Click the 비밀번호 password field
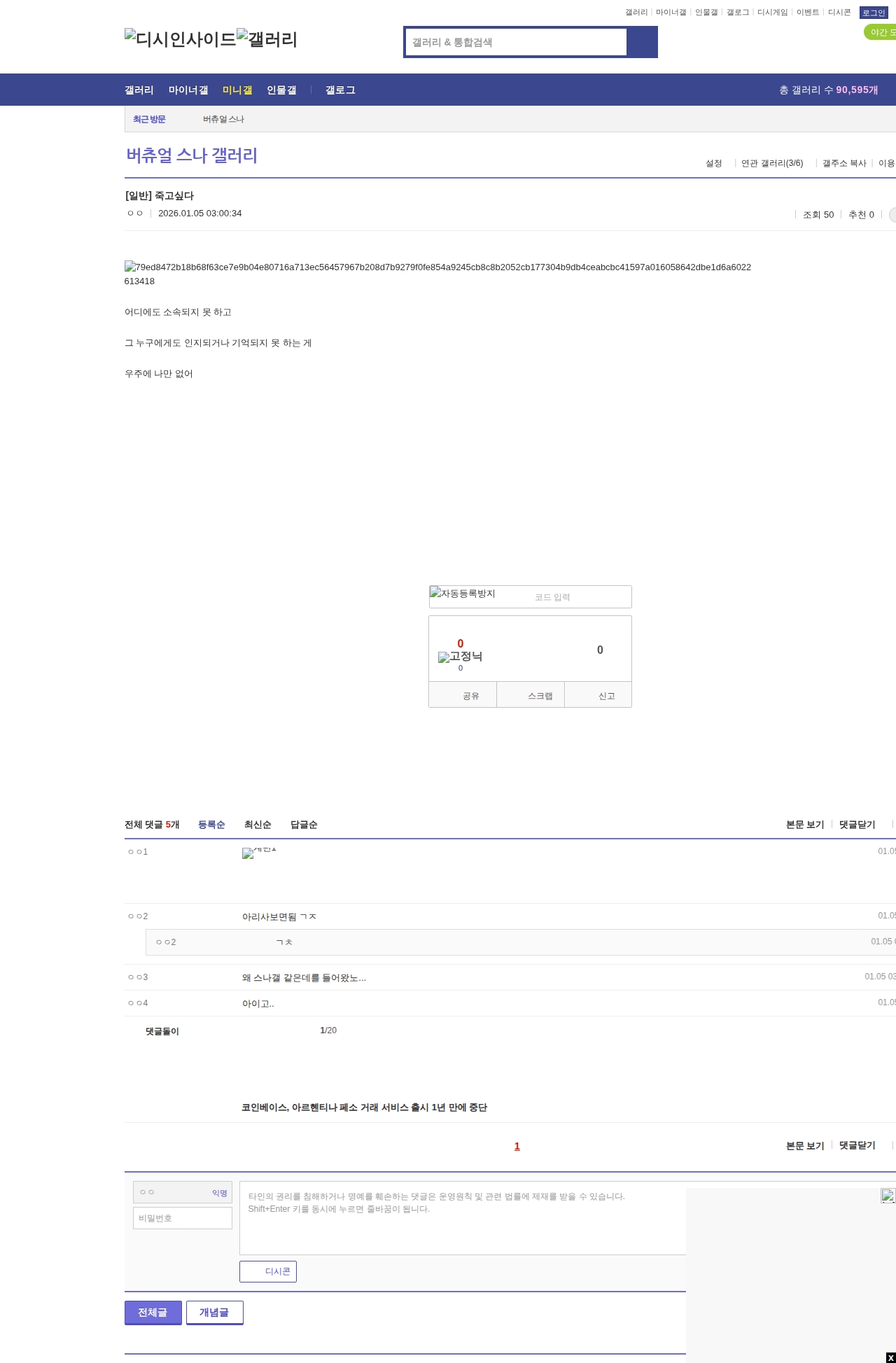The width and height of the screenshot is (896, 1363). pyautogui.click(x=183, y=1218)
